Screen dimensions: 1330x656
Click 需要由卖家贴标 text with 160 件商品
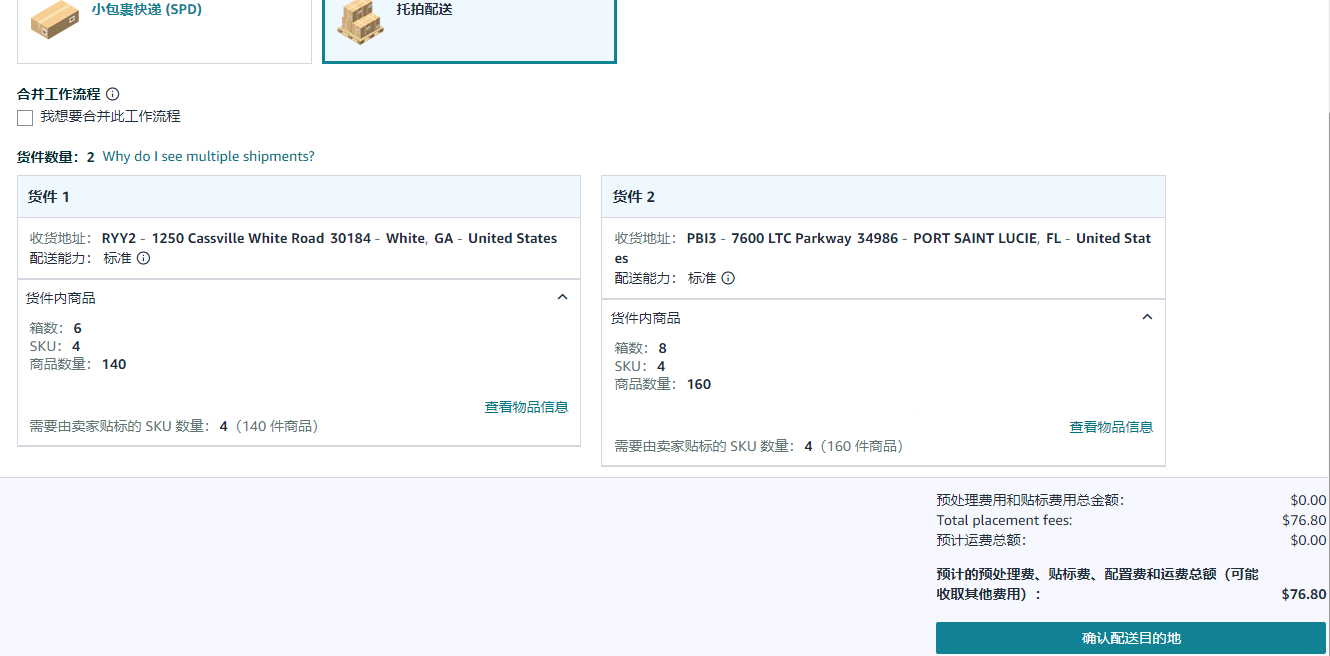tap(758, 446)
